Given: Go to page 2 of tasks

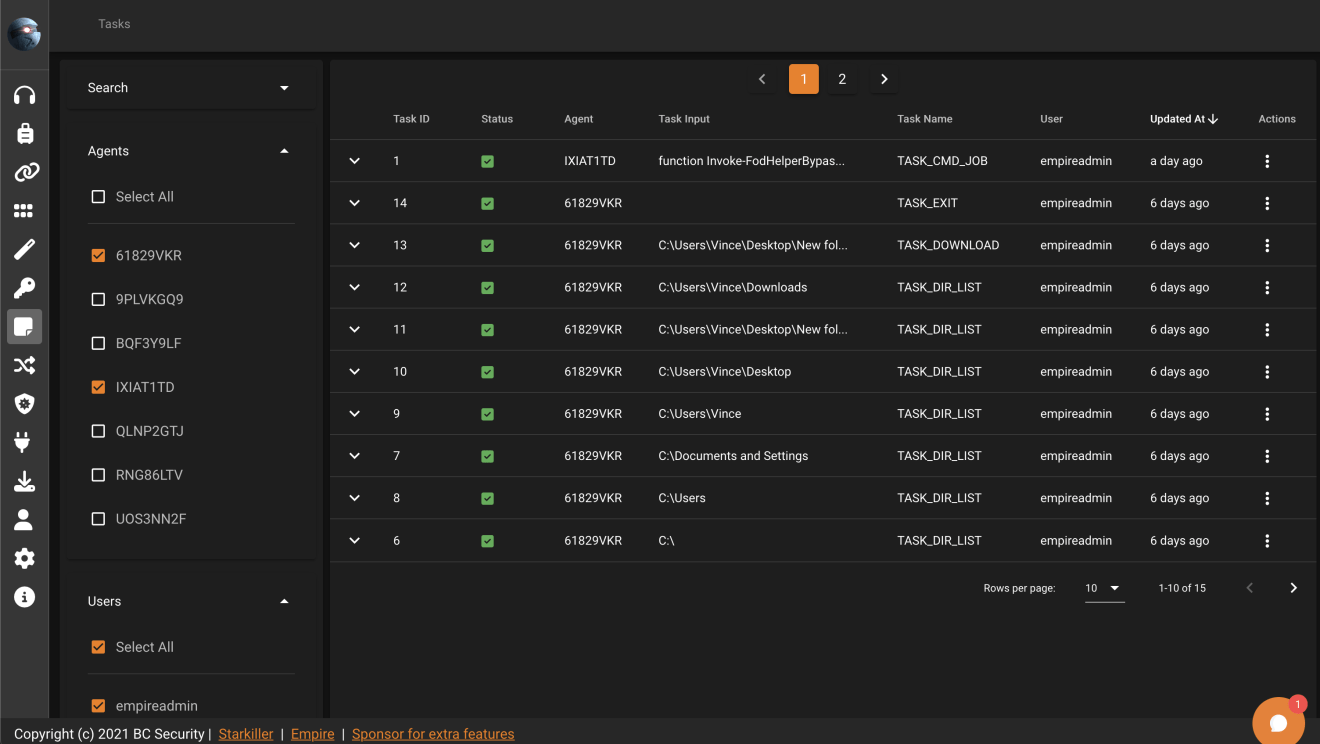Looking at the screenshot, I should click(x=842, y=79).
